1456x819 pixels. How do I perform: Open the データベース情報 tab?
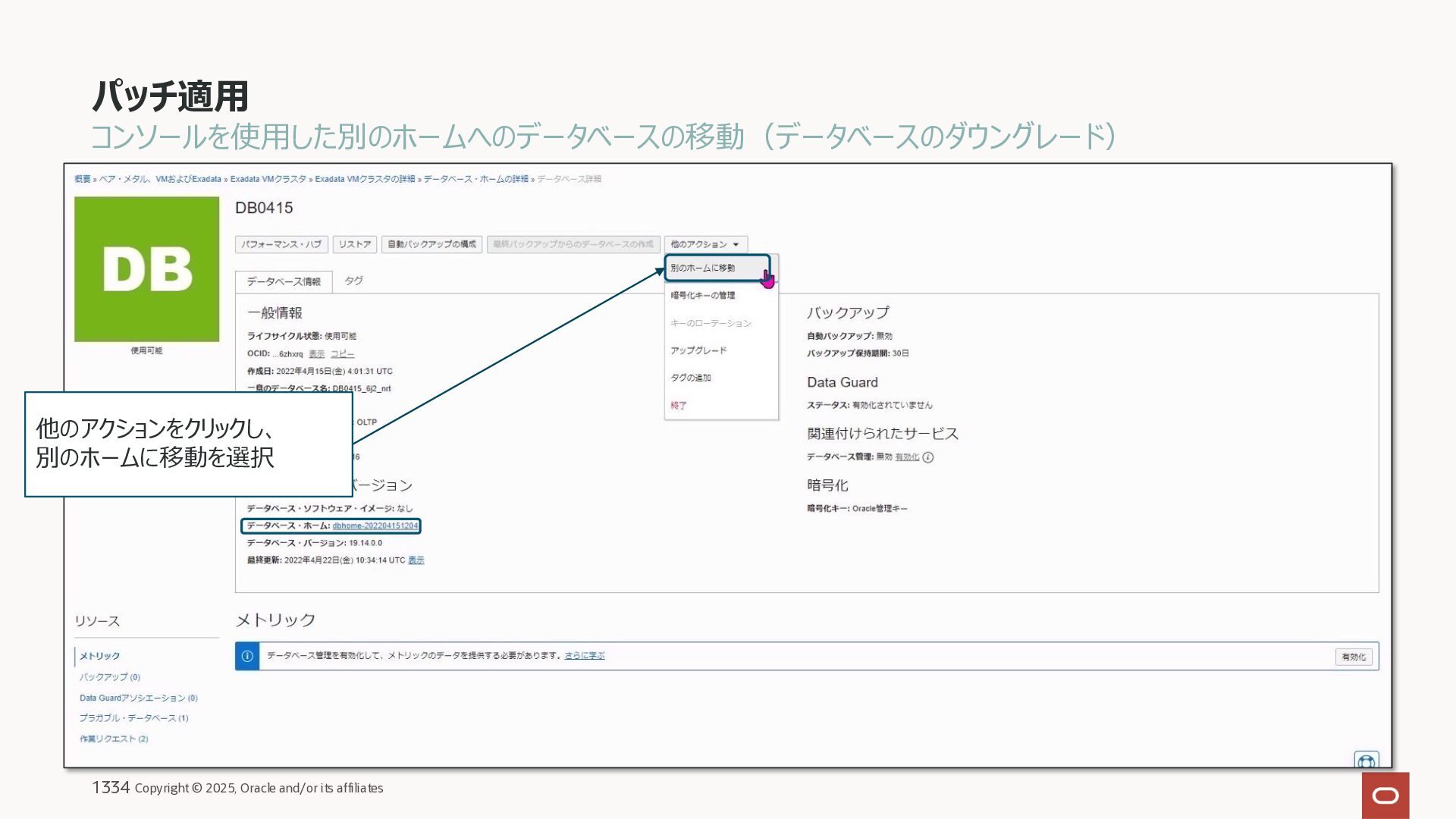coord(284,281)
